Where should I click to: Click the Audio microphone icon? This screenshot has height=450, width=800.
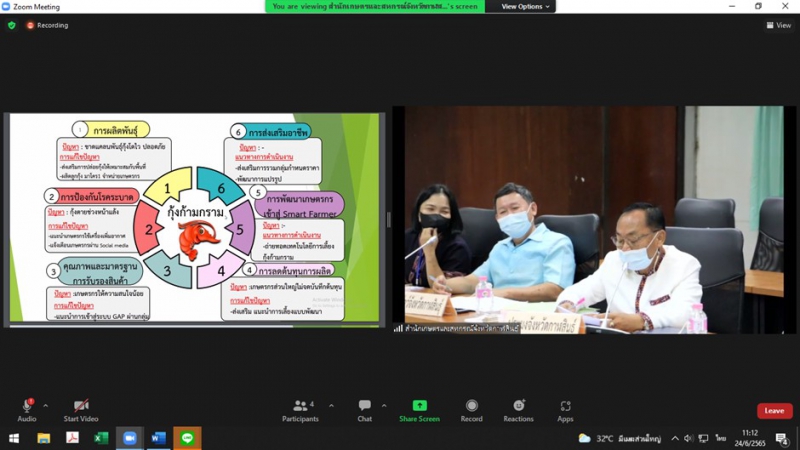[x=27, y=406]
